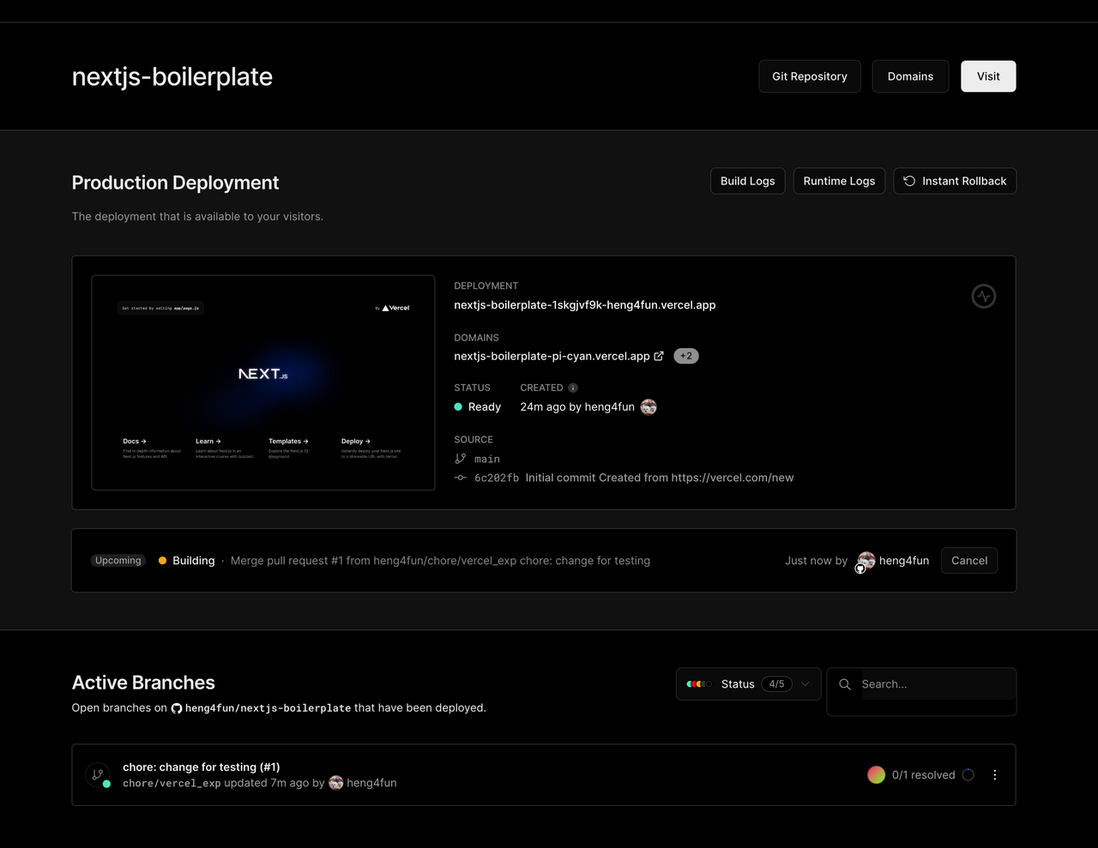Click the gradient comments avatar near 0/1 resolved
Screen dimensions: 1098x848
[x=876, y=774]
